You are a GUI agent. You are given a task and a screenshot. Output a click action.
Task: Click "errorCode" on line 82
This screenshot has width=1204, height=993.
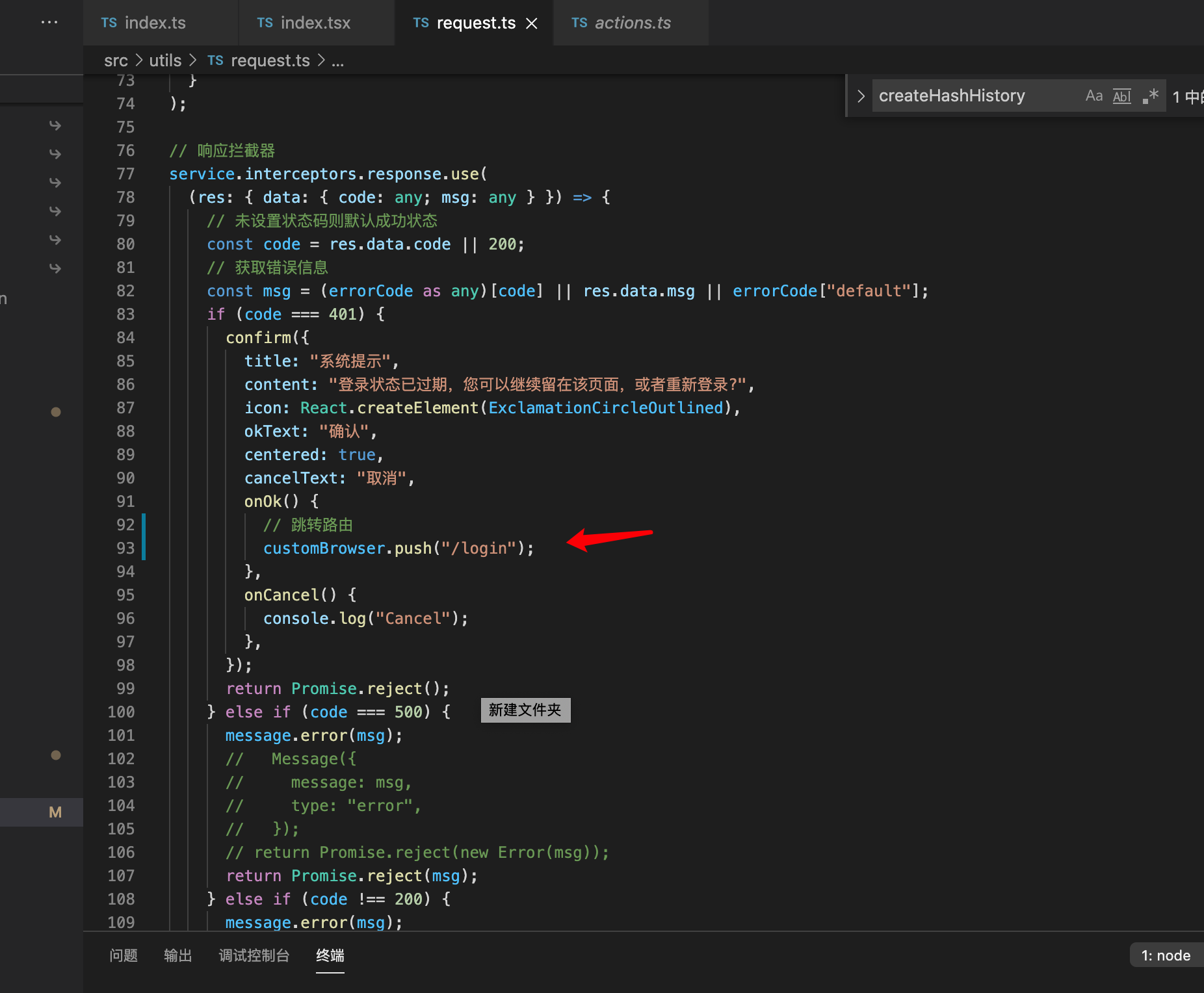coord(371,290)
